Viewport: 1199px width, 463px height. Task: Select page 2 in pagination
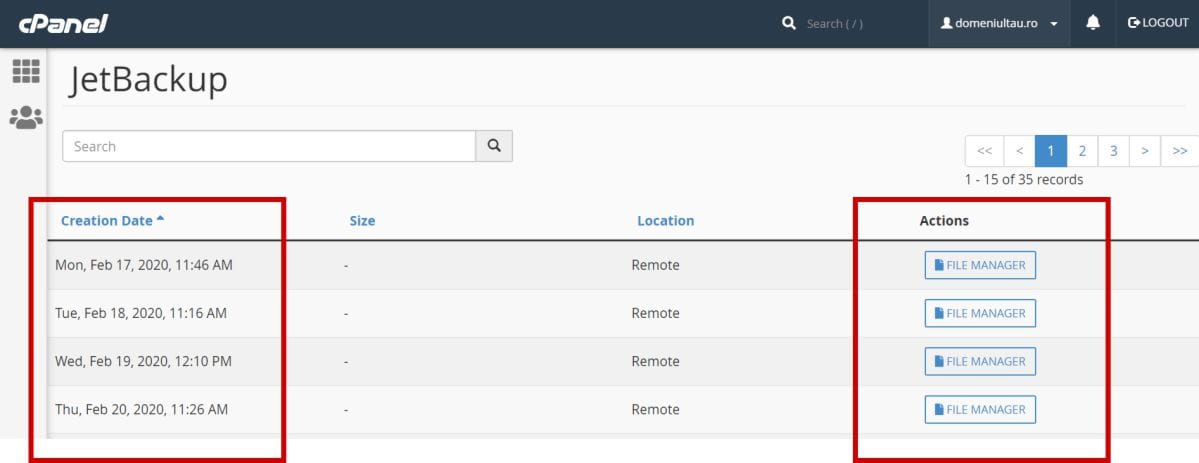1082,151
